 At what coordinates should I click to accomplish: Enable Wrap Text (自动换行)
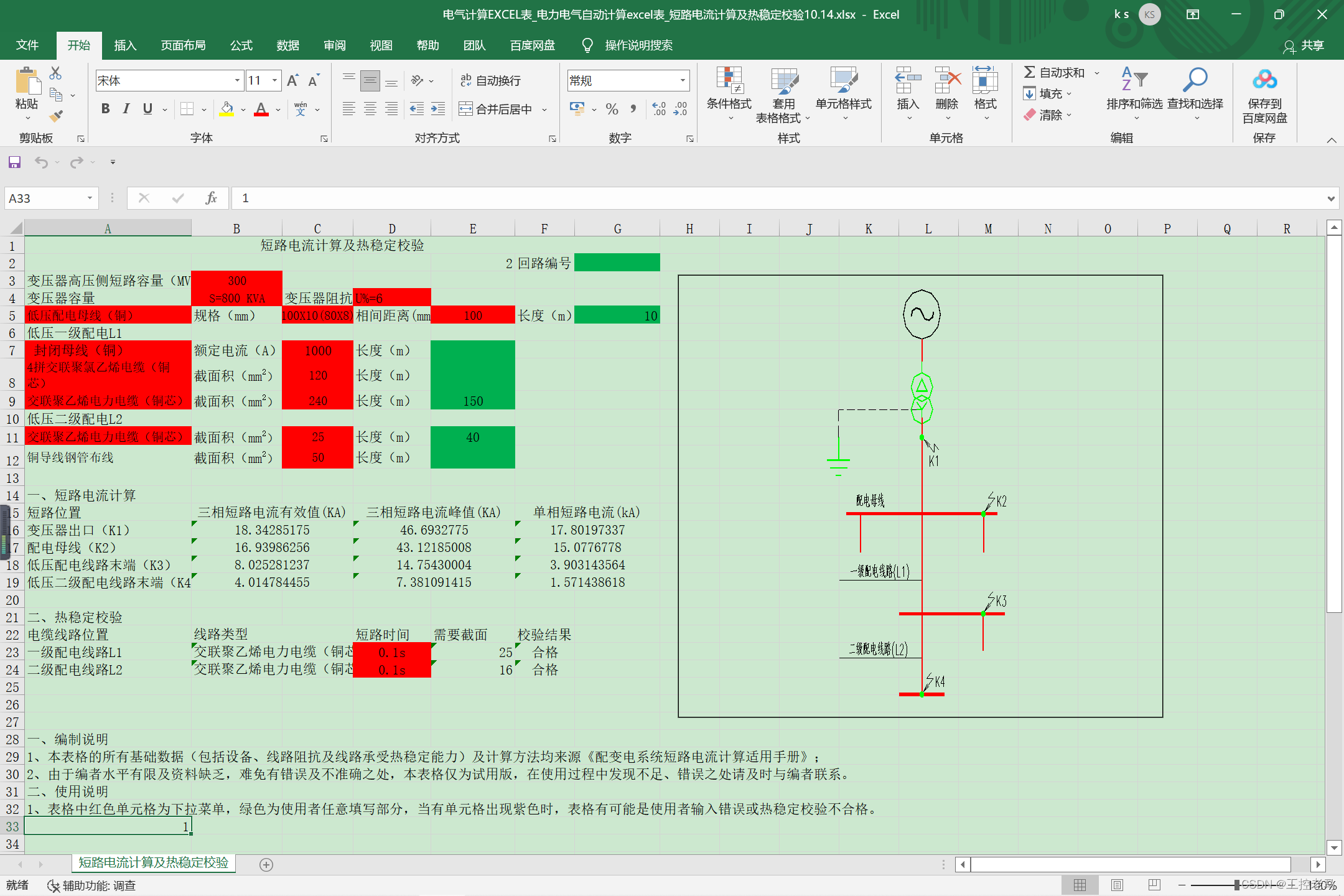(490, 80)
